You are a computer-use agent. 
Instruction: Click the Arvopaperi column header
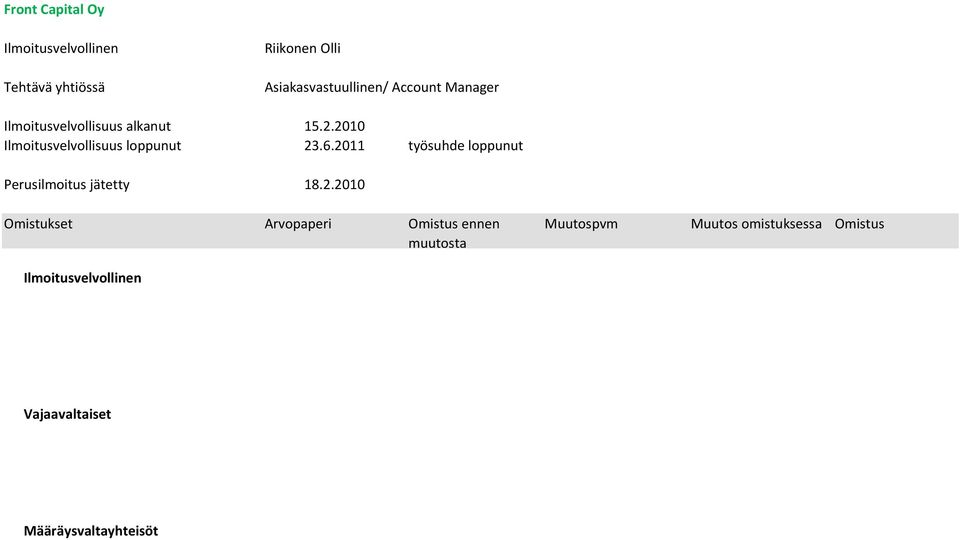298,224
